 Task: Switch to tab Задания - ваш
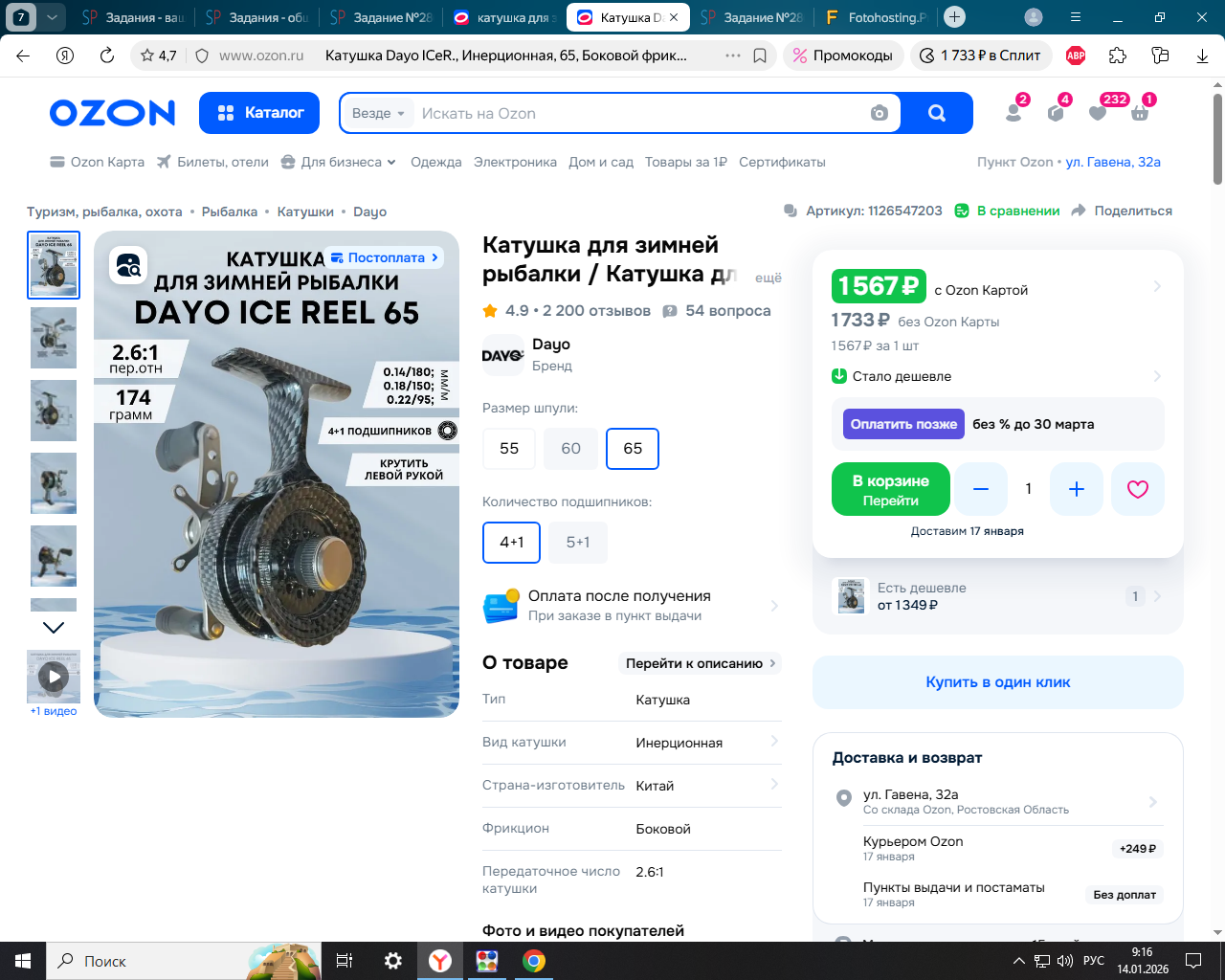134,17
